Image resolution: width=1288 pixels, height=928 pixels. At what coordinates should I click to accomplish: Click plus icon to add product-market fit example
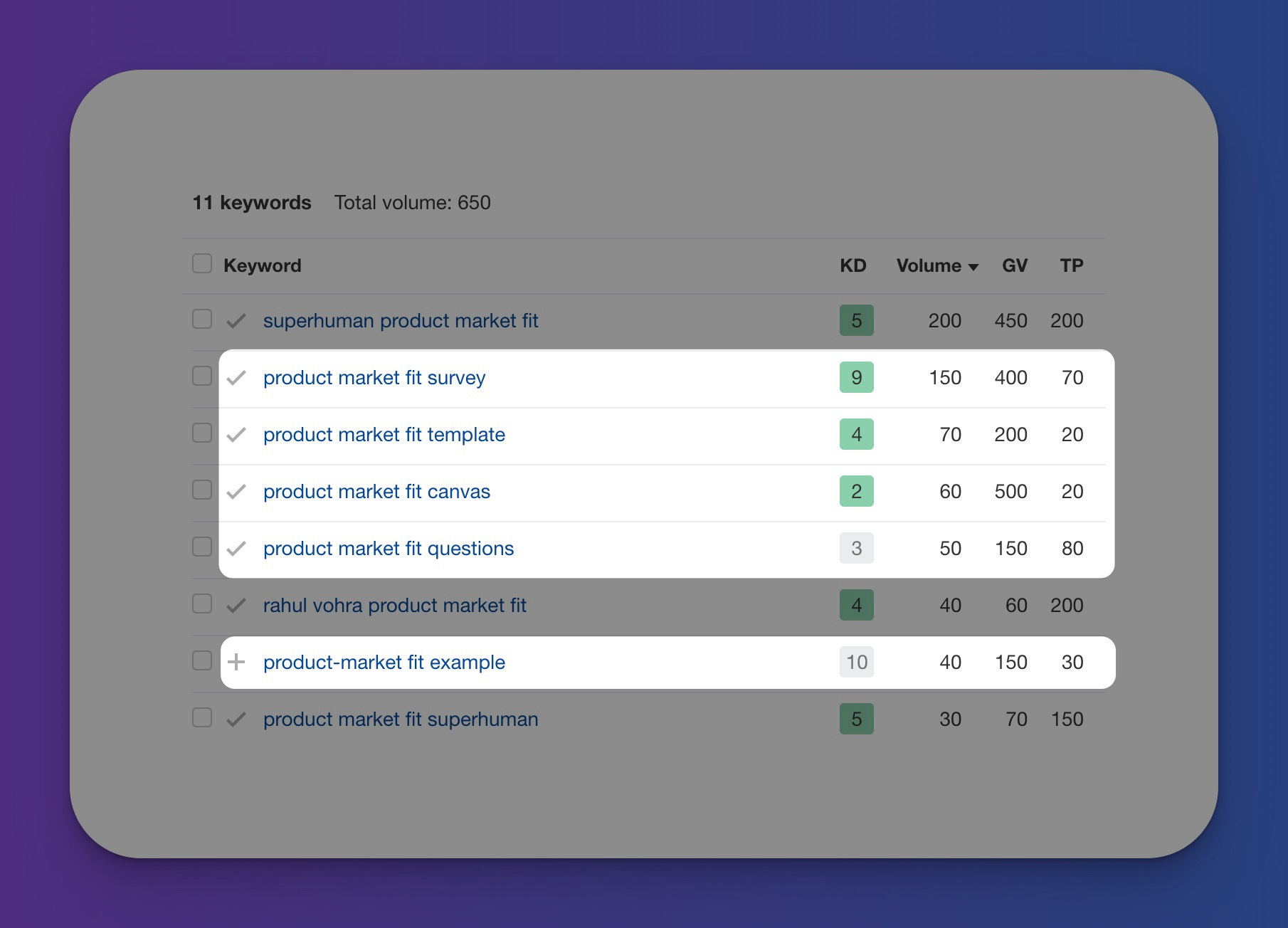click(x=236, y=663)
